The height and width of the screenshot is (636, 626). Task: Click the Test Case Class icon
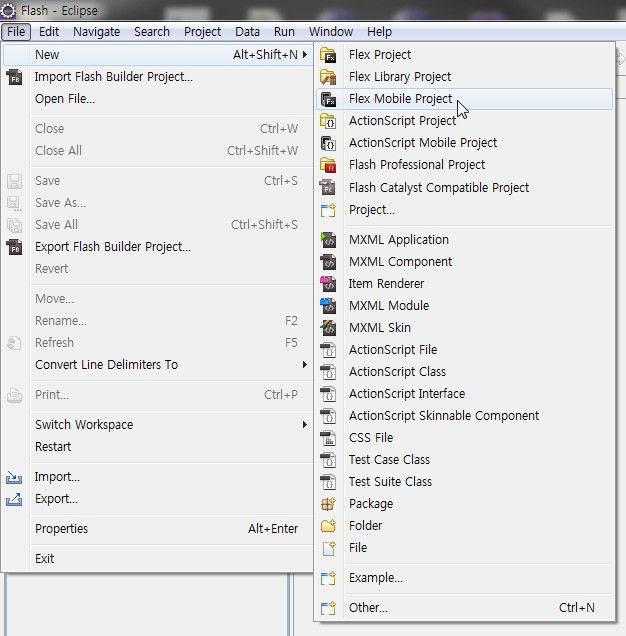click(x=328, y=460)
